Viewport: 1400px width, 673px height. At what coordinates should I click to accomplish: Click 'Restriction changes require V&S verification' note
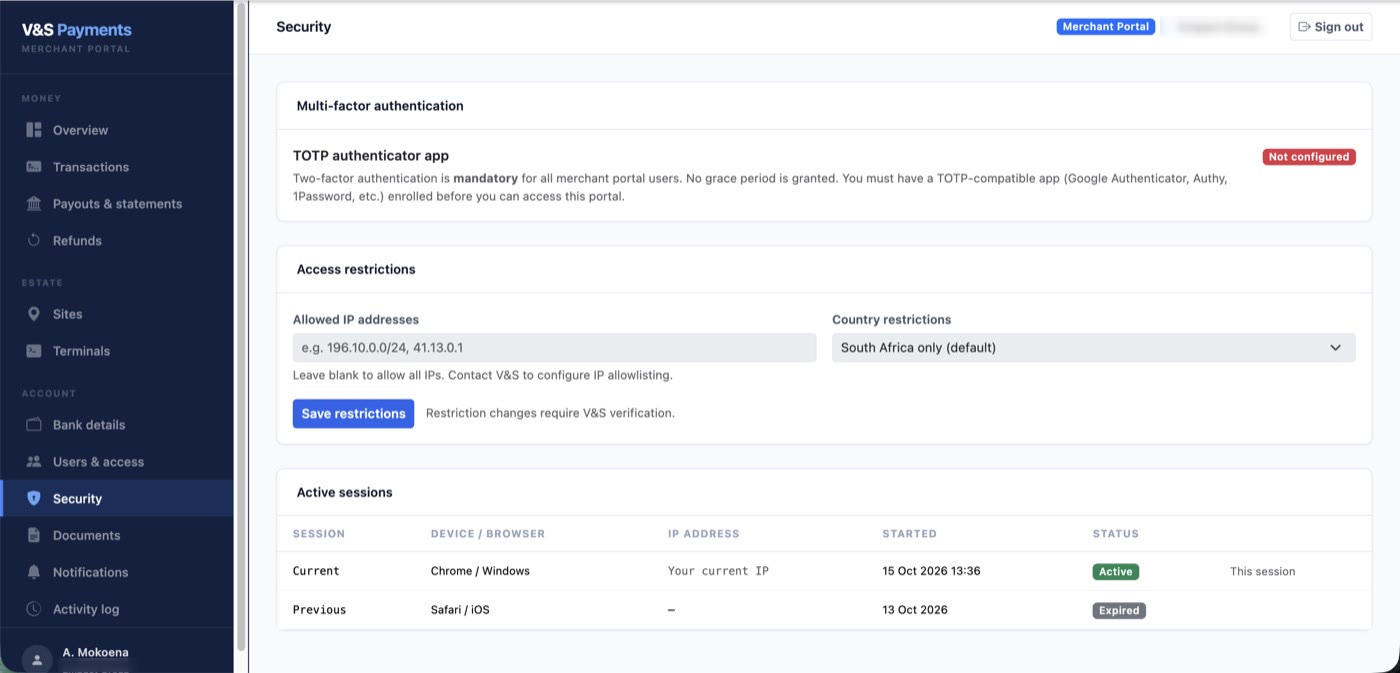(x=550, y=413)
